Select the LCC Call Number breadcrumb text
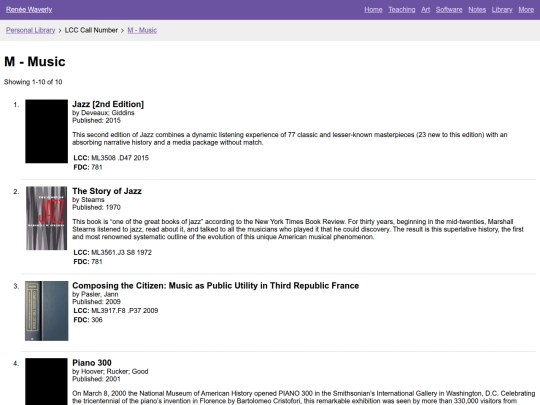This screenshot has height=405, width=540. pyautogui.click(x=91, y=30)
